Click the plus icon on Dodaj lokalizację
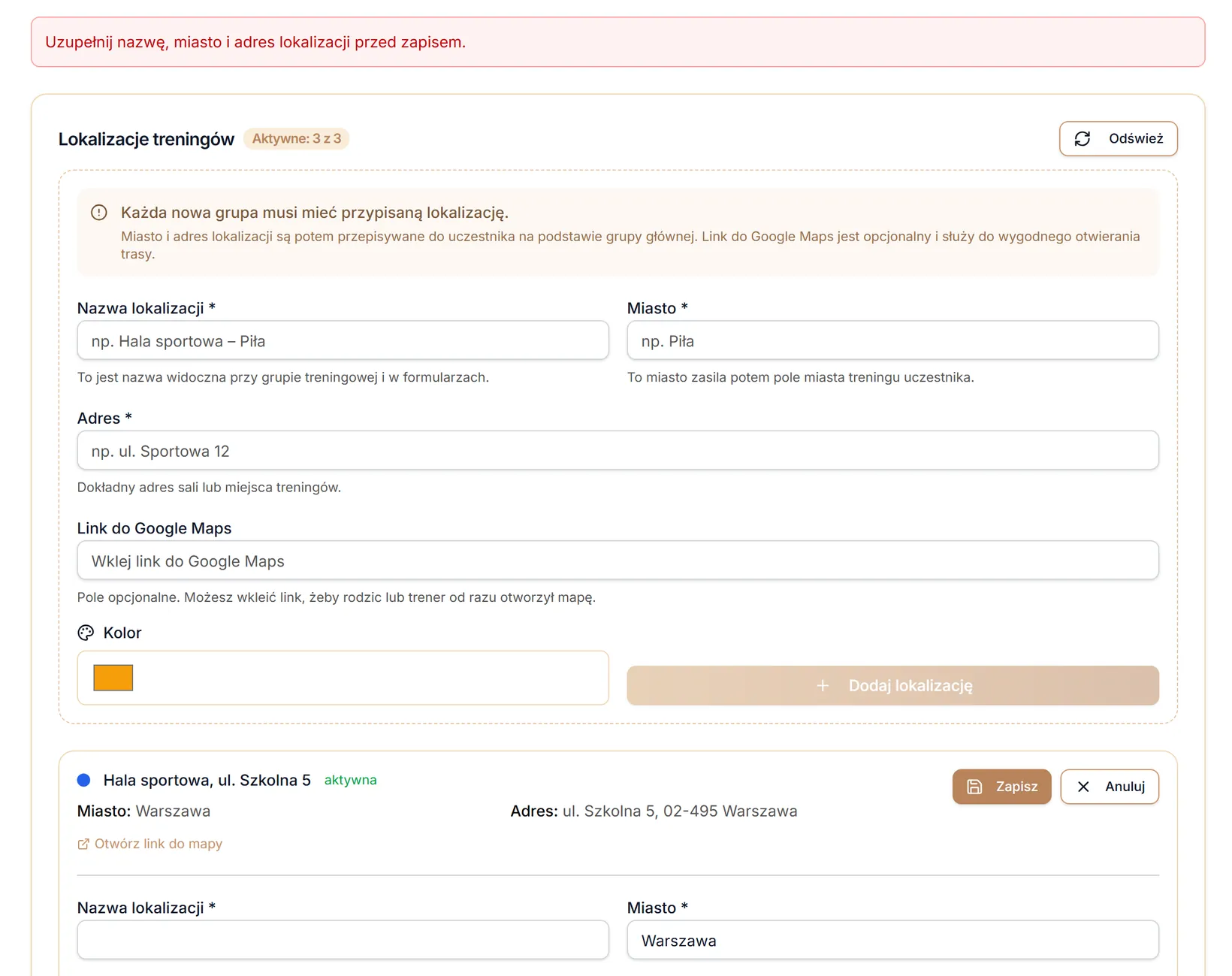1232x976 pixels. (x=823, y=685)
